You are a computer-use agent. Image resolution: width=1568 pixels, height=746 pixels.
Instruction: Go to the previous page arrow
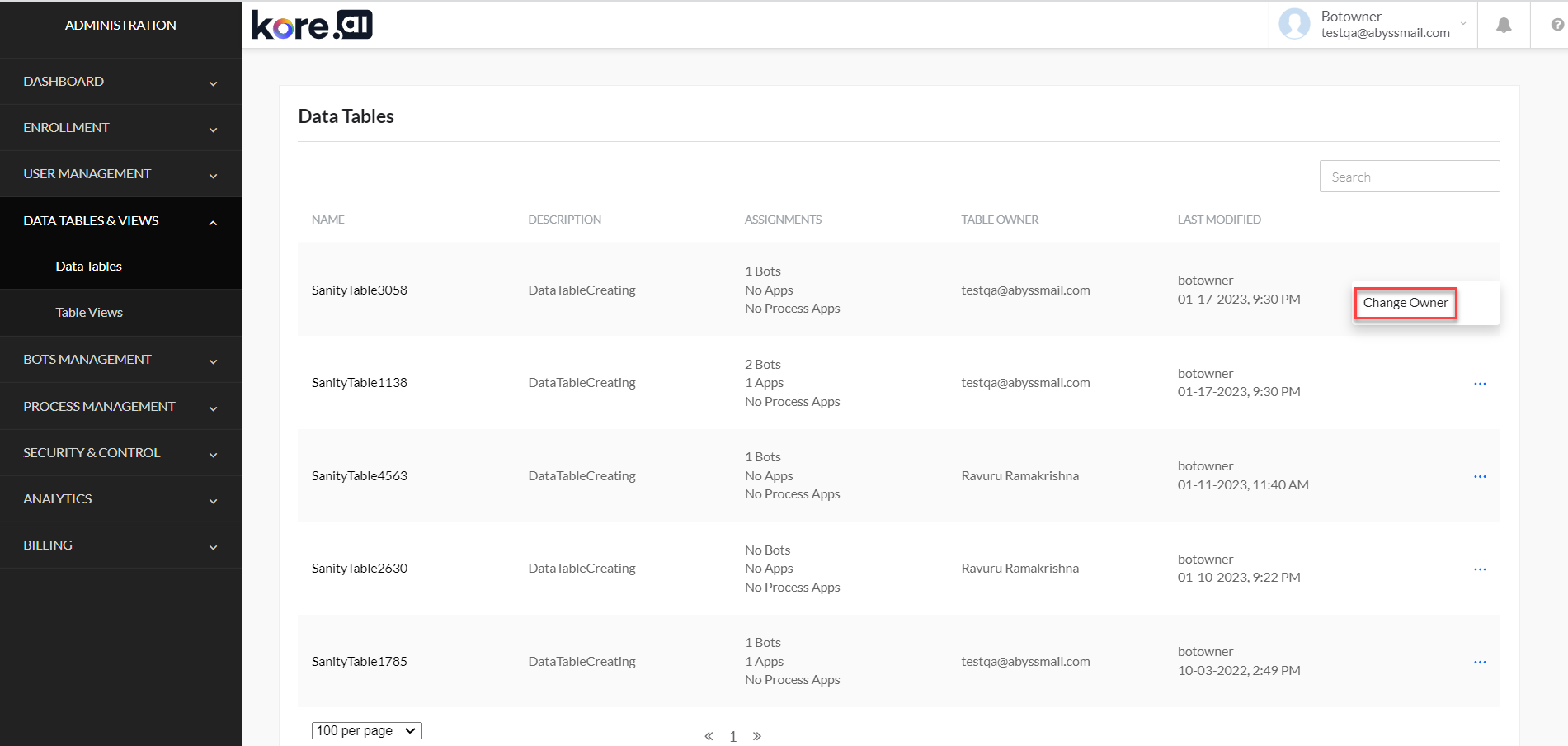coord(709,736)
